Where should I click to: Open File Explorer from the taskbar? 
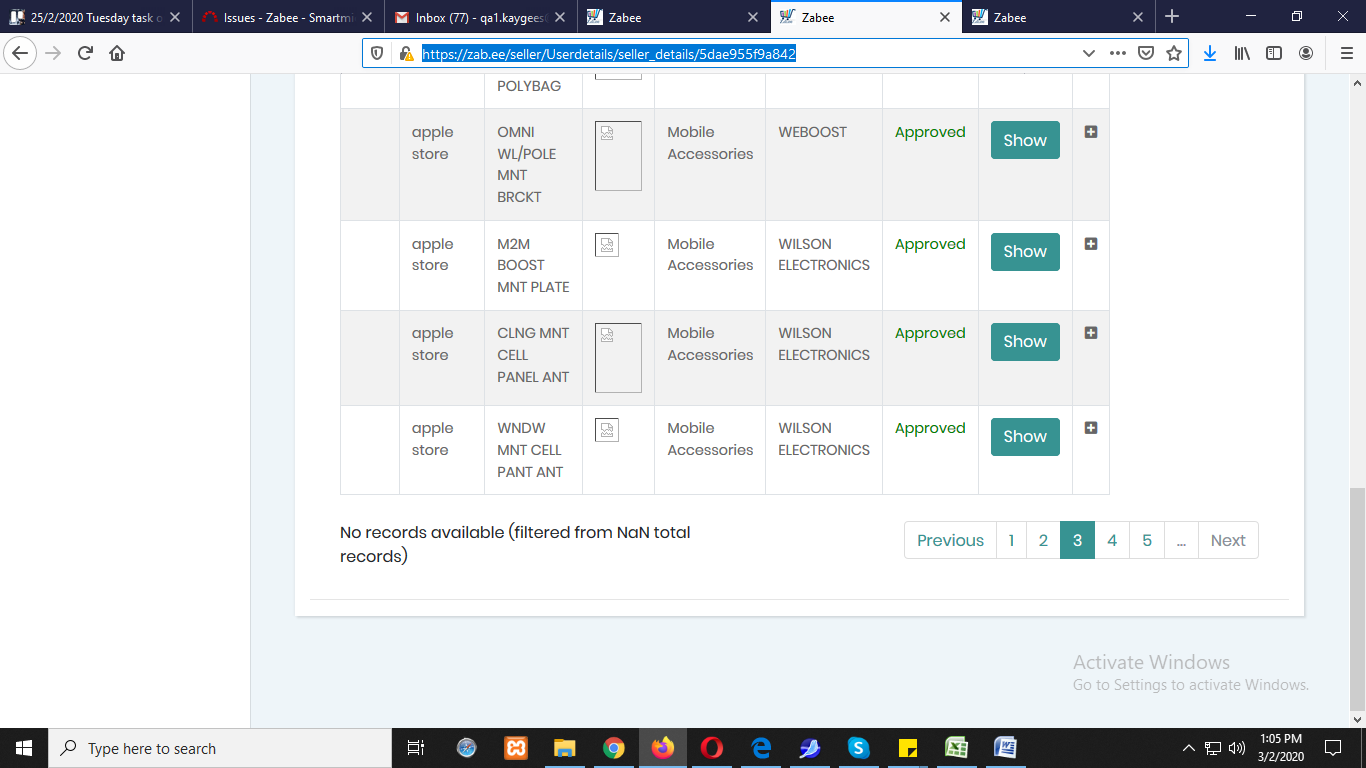565,748
